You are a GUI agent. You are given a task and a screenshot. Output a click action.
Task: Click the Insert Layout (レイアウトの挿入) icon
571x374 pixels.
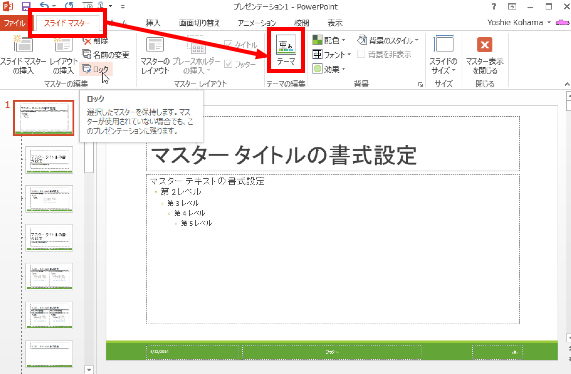click(x=63, y=45)
